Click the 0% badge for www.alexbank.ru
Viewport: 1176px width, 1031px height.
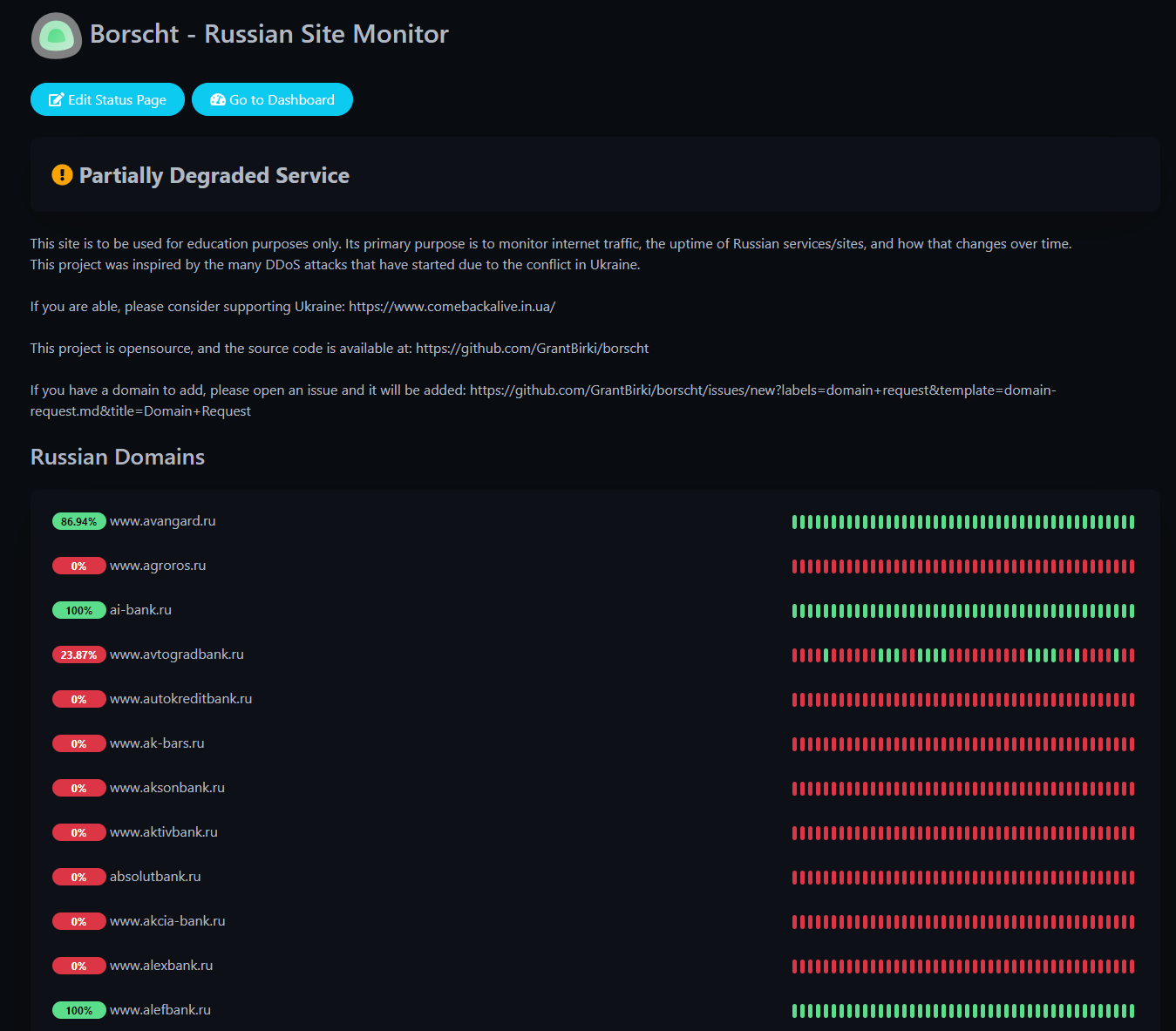point(79,966)
